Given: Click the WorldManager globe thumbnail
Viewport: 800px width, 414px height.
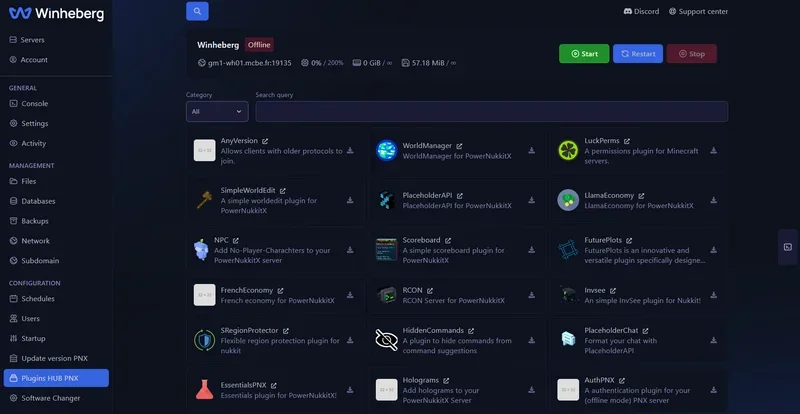Looking at the screenshot, I should pyautogui.click(x=386, y=151).
